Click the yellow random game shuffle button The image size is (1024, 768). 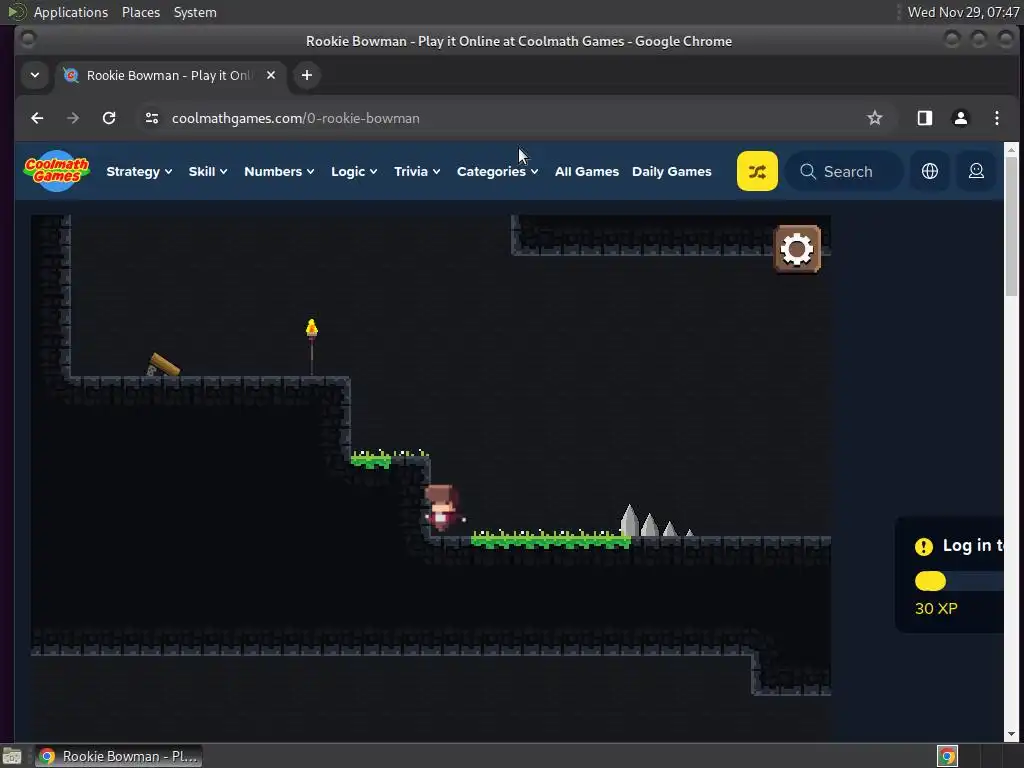[x=757, y=171]
